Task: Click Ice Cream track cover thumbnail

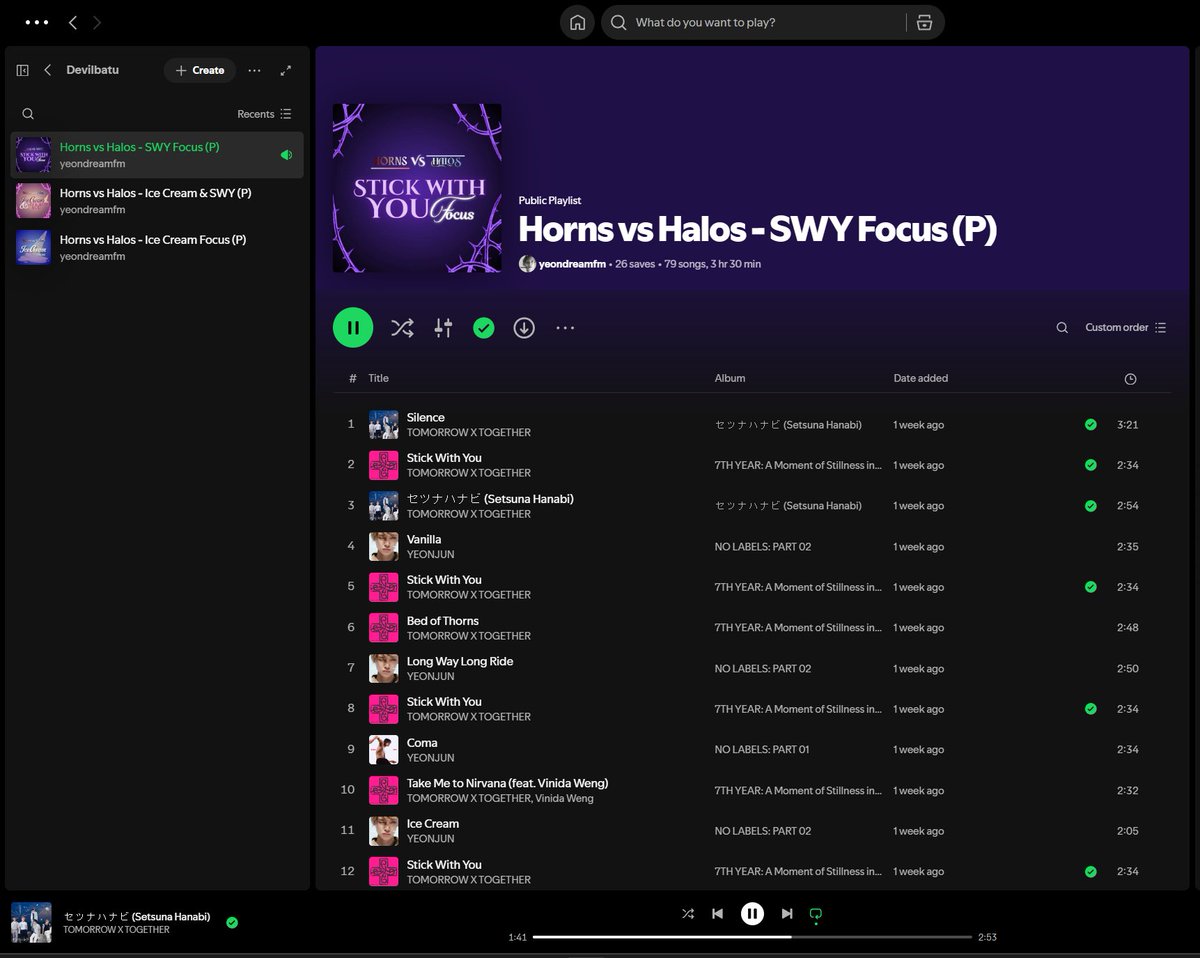Action: [384, 831]
